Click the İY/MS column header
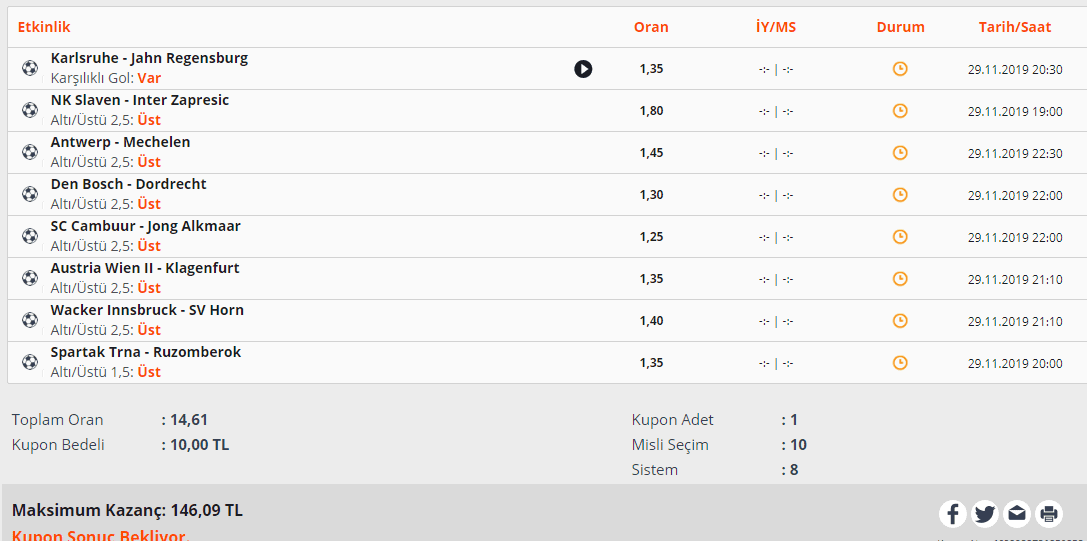 point(776,27)
